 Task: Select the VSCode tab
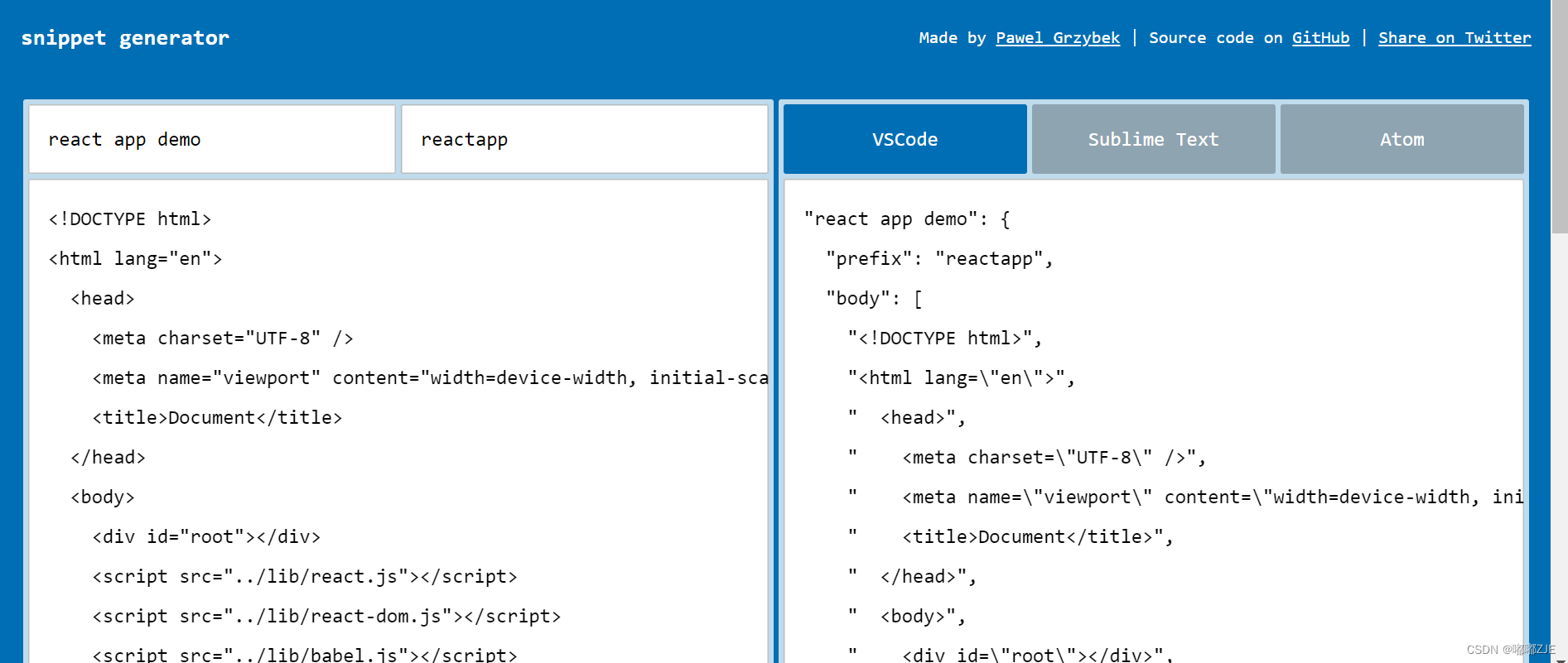[905, 139]
